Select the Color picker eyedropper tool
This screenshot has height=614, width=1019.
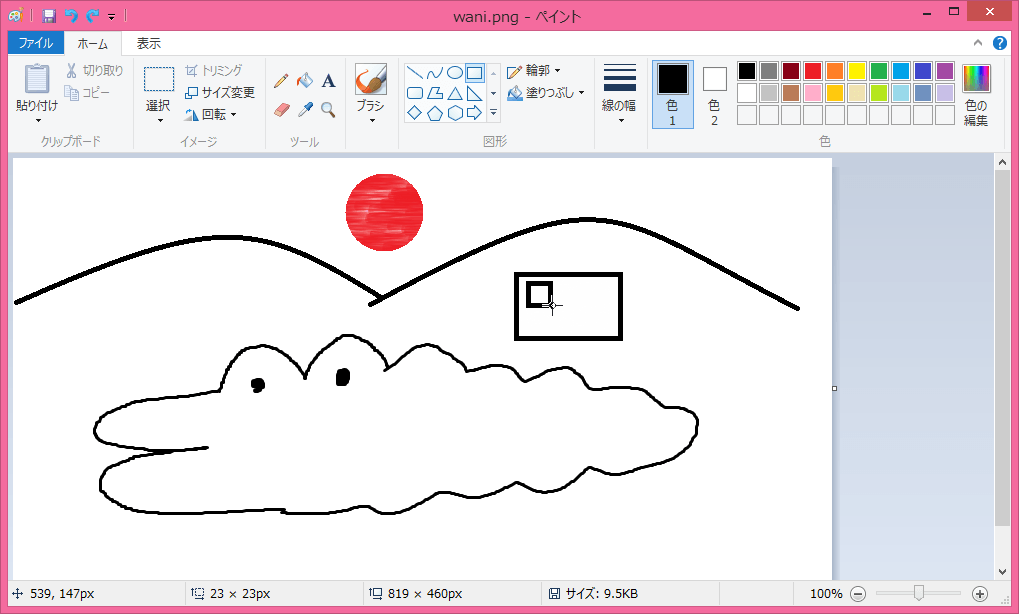pos(305,110)
